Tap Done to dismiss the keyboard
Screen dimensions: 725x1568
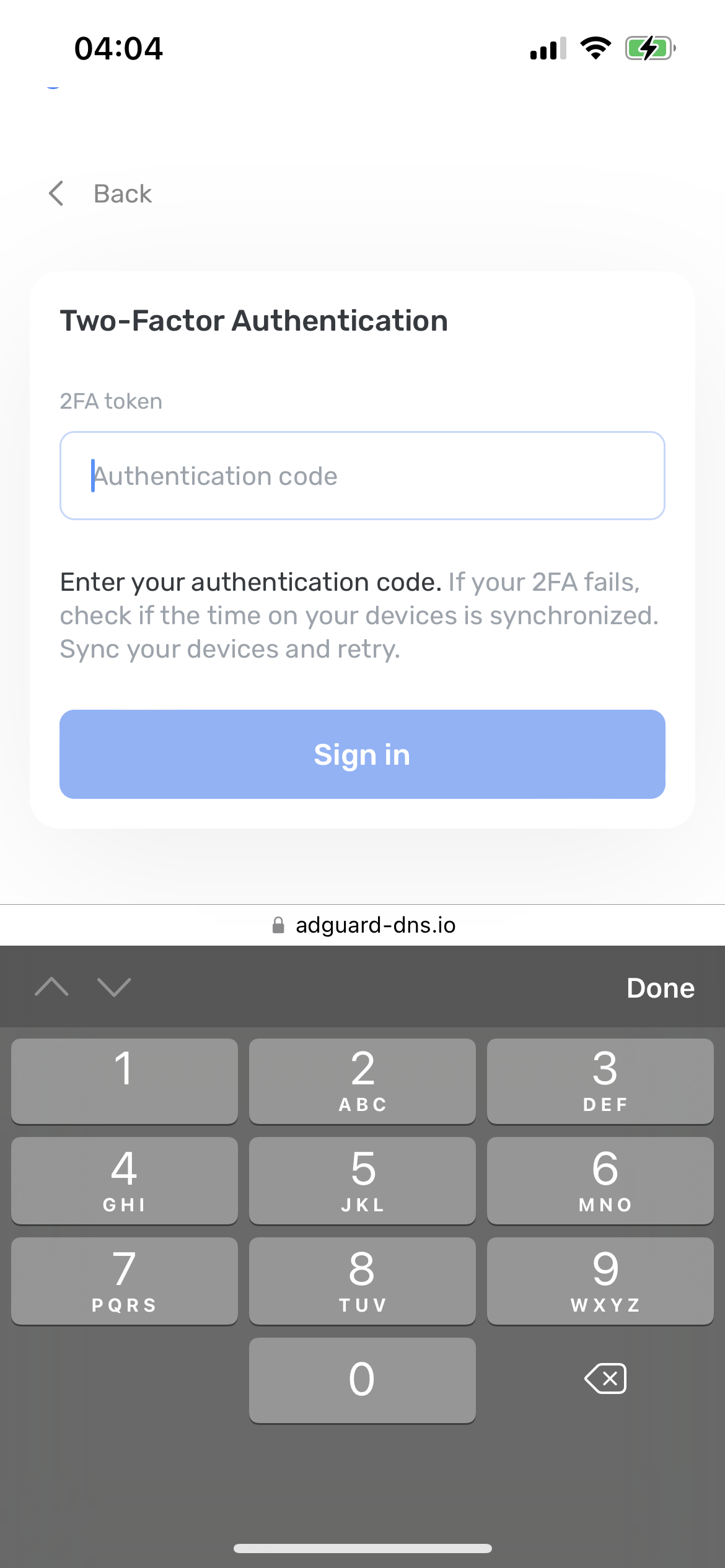pos(660,988)
